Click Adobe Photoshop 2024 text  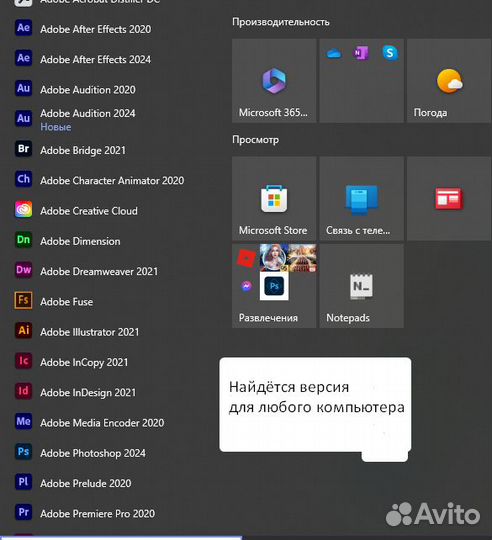click(x=93, y=453)
